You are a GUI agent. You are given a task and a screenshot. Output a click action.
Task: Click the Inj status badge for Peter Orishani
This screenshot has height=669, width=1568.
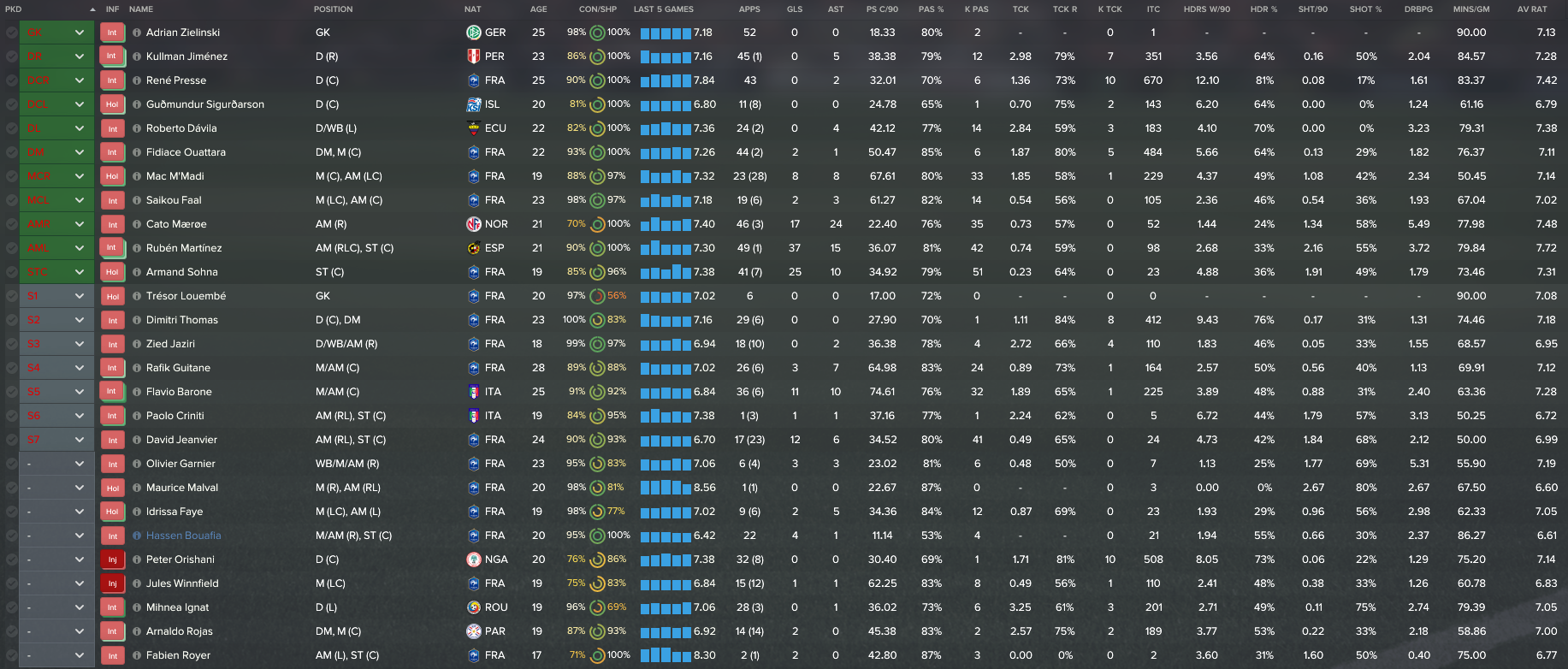coord(112,559)
